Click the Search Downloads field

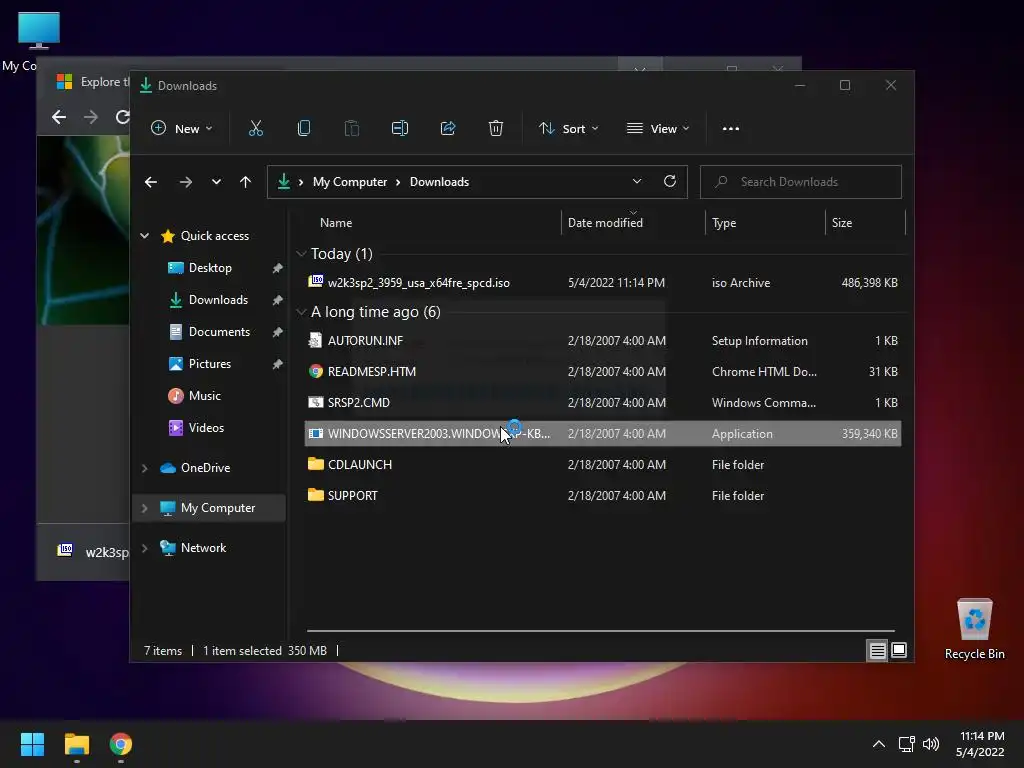[801, 182]
